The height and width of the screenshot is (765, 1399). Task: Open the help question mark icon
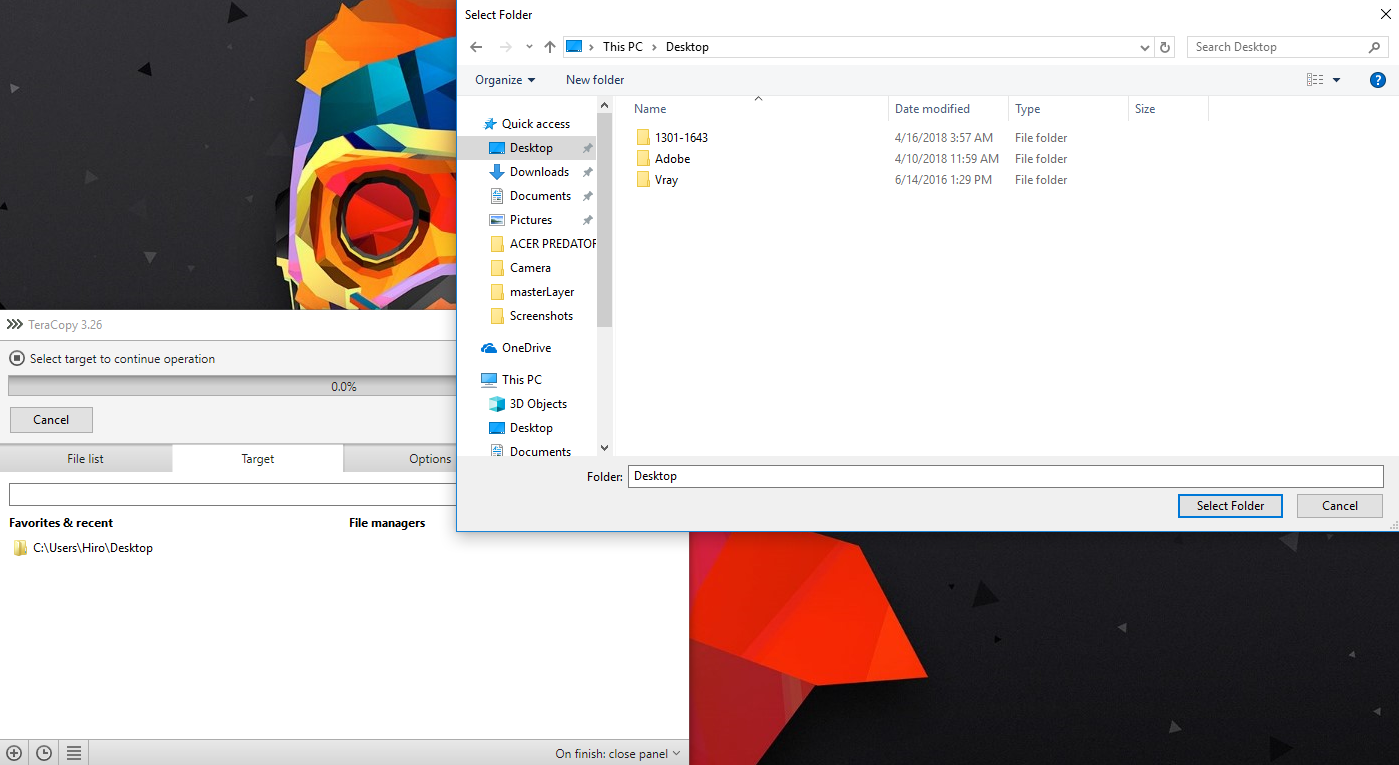1377,80
